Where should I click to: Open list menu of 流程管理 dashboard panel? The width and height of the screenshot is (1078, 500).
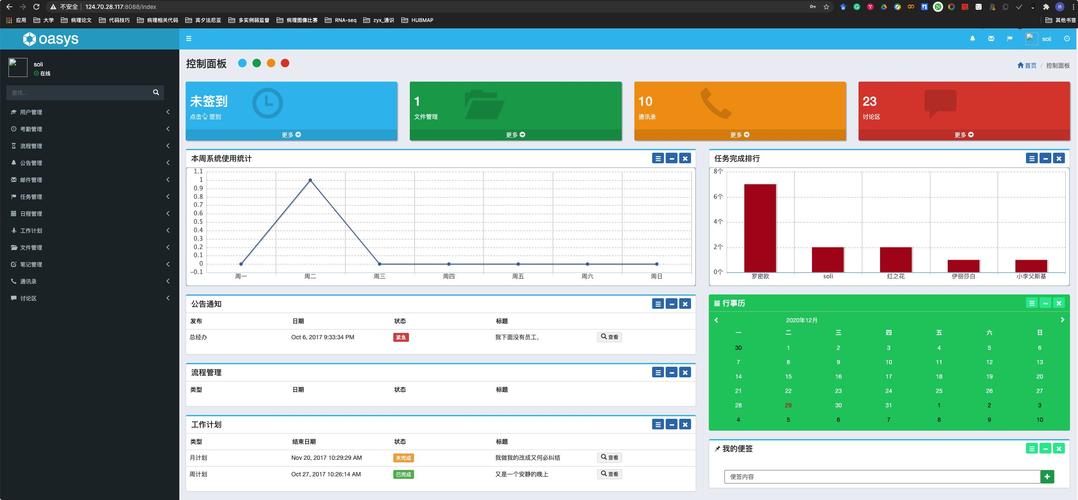[x=658, y=372]
